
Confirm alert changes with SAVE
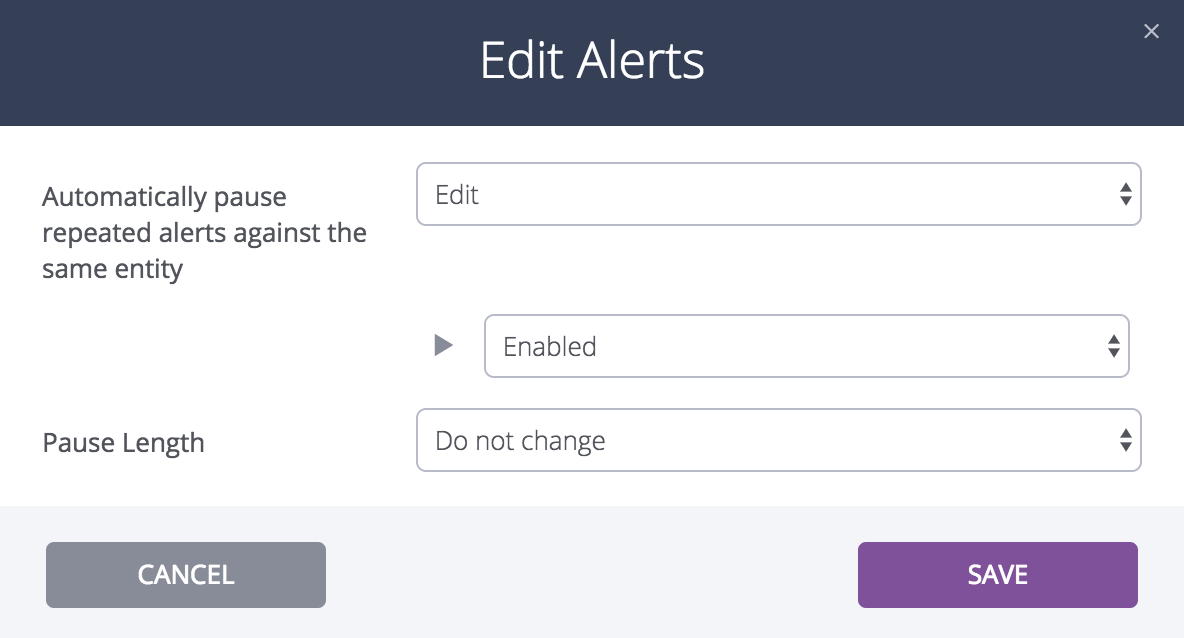coord(996,574)
